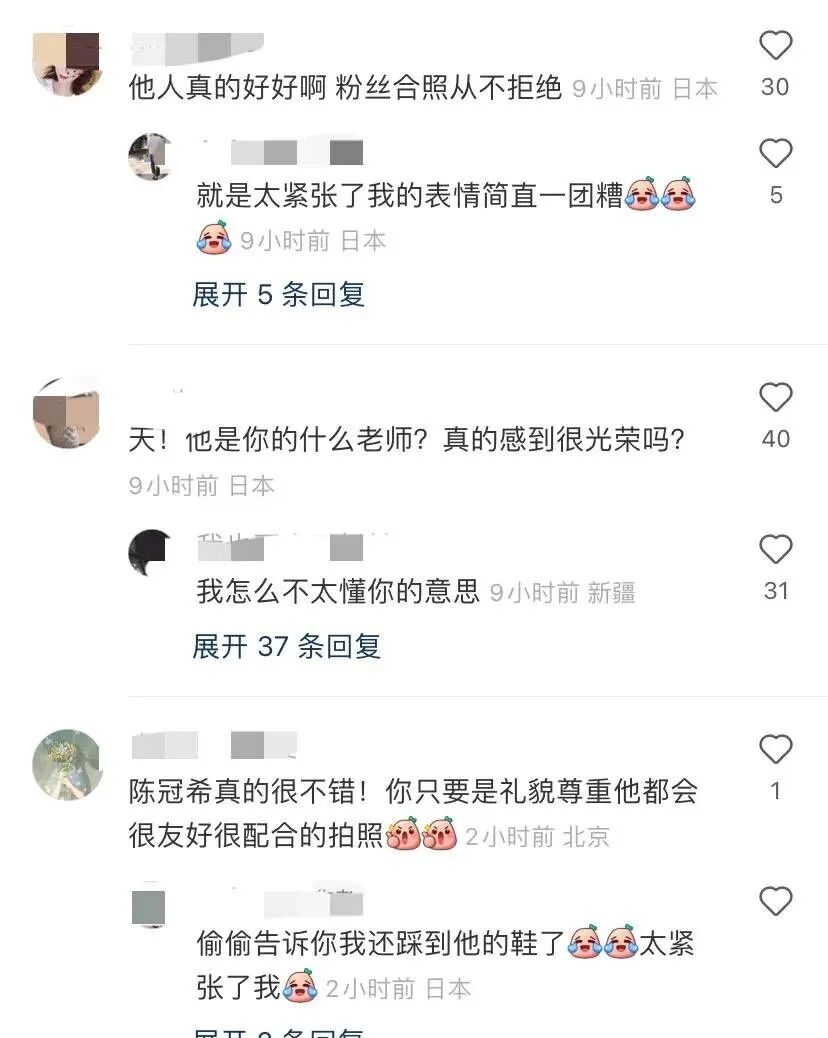This screenshot has width=828, height=1038.
Task: Like the reply about 踩到他的鞋了
Action: tap(775, 901)
